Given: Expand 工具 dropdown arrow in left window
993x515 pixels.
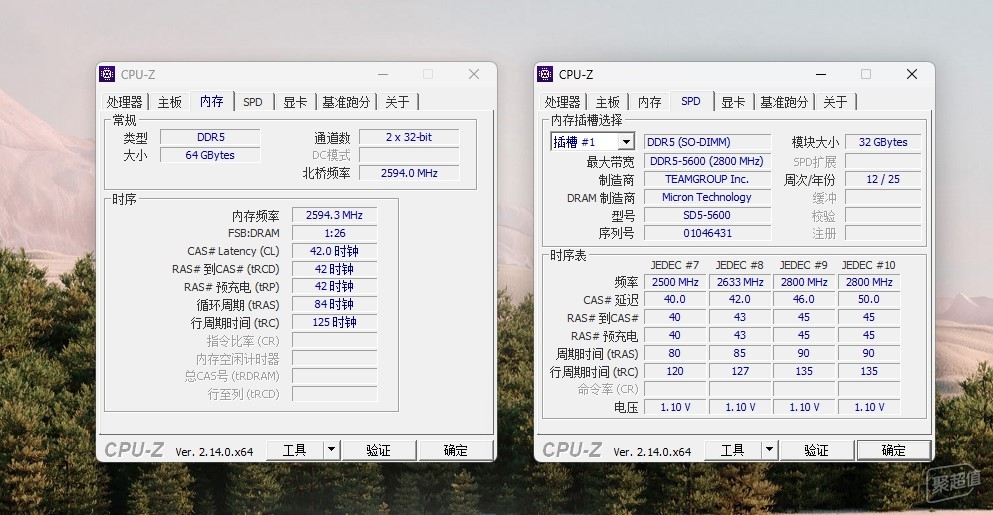Looking at the screenshot, I should pos(331,450).
